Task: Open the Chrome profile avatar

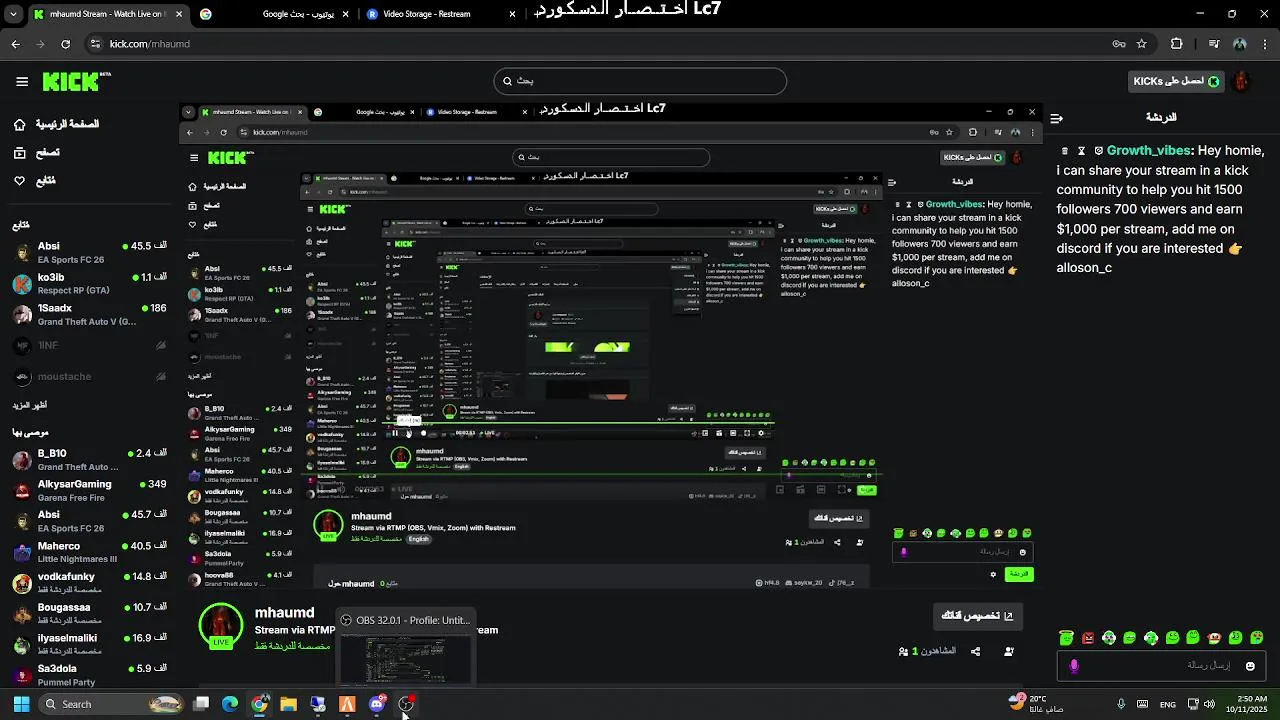Action: (x=1240, y=44)
